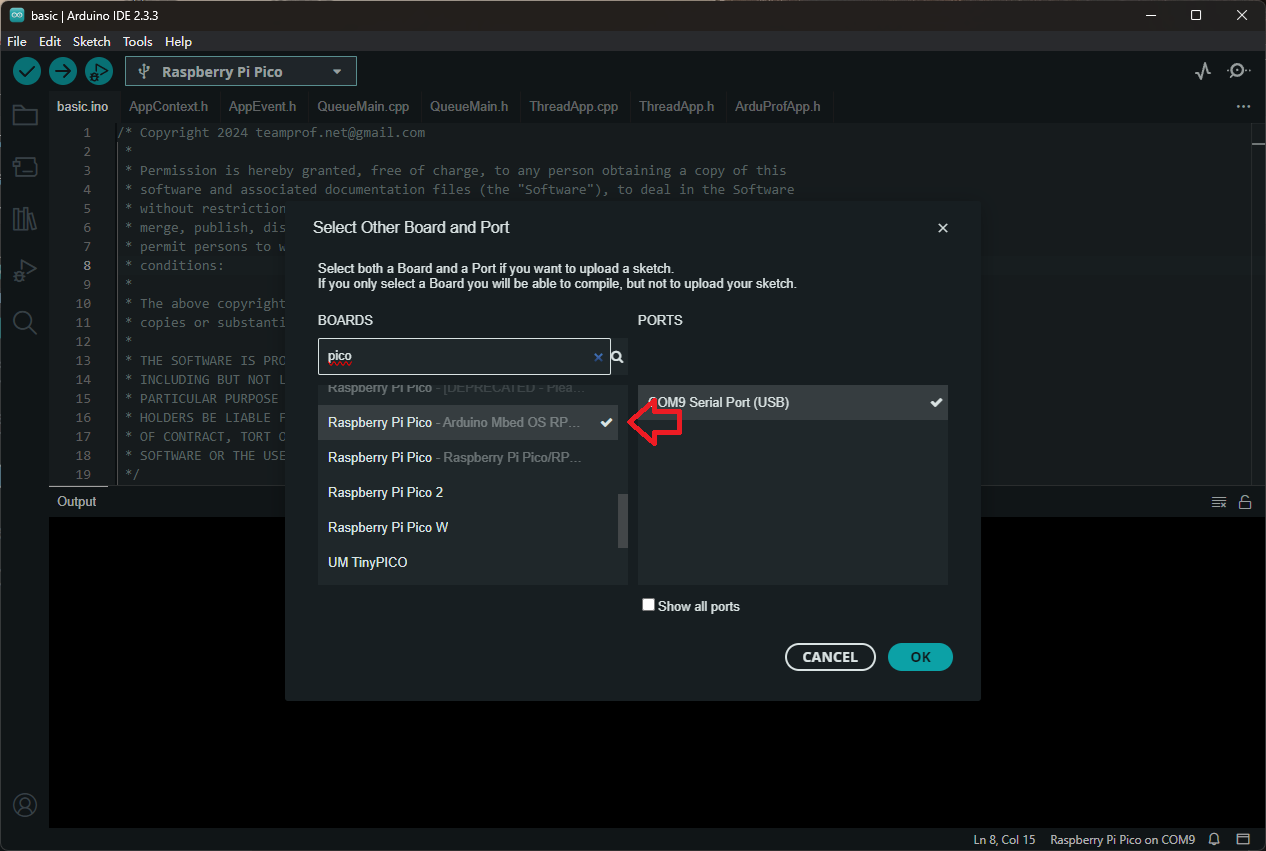Open the Sketchbook folder sidebar icon

click(x=25, y=116)
